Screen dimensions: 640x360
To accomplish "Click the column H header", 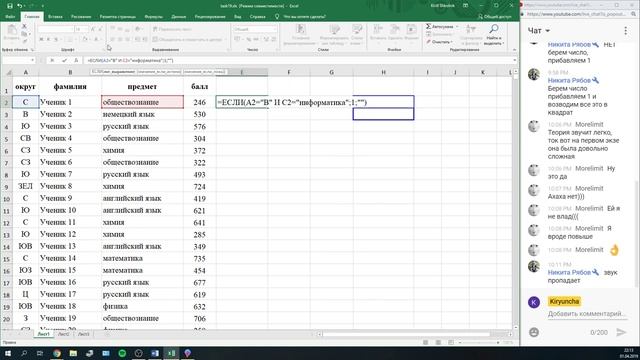I will [383, 72].
